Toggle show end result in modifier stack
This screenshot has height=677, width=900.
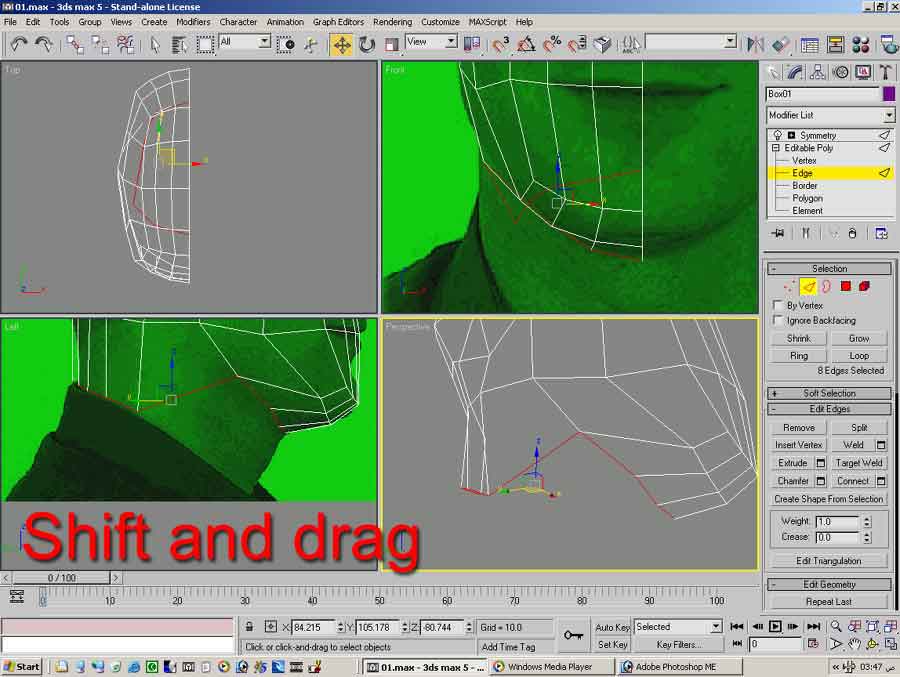click(806, 233)
